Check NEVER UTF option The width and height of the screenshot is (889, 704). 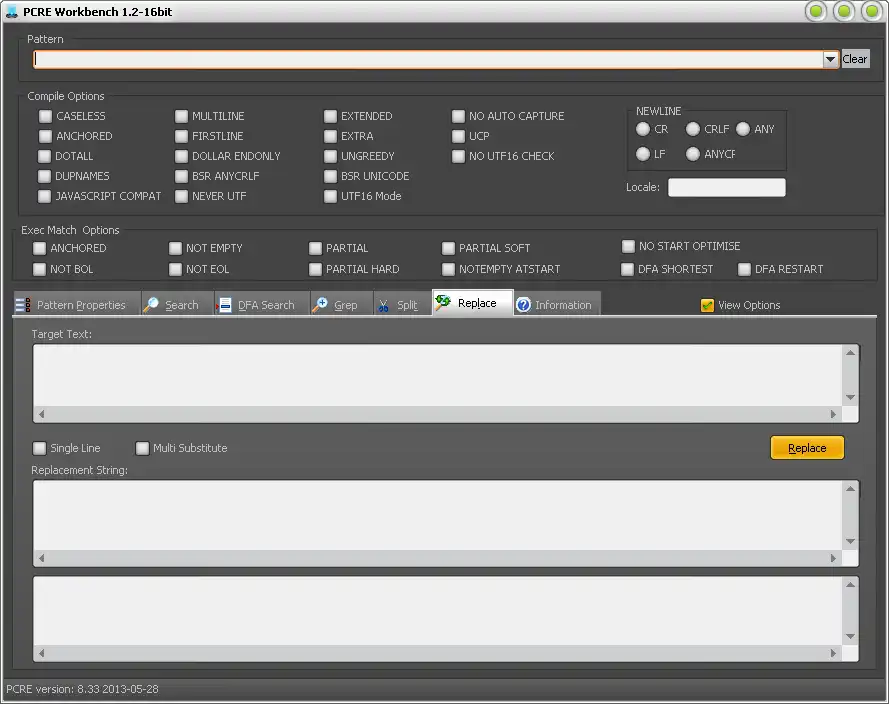[x=181, y=196]
